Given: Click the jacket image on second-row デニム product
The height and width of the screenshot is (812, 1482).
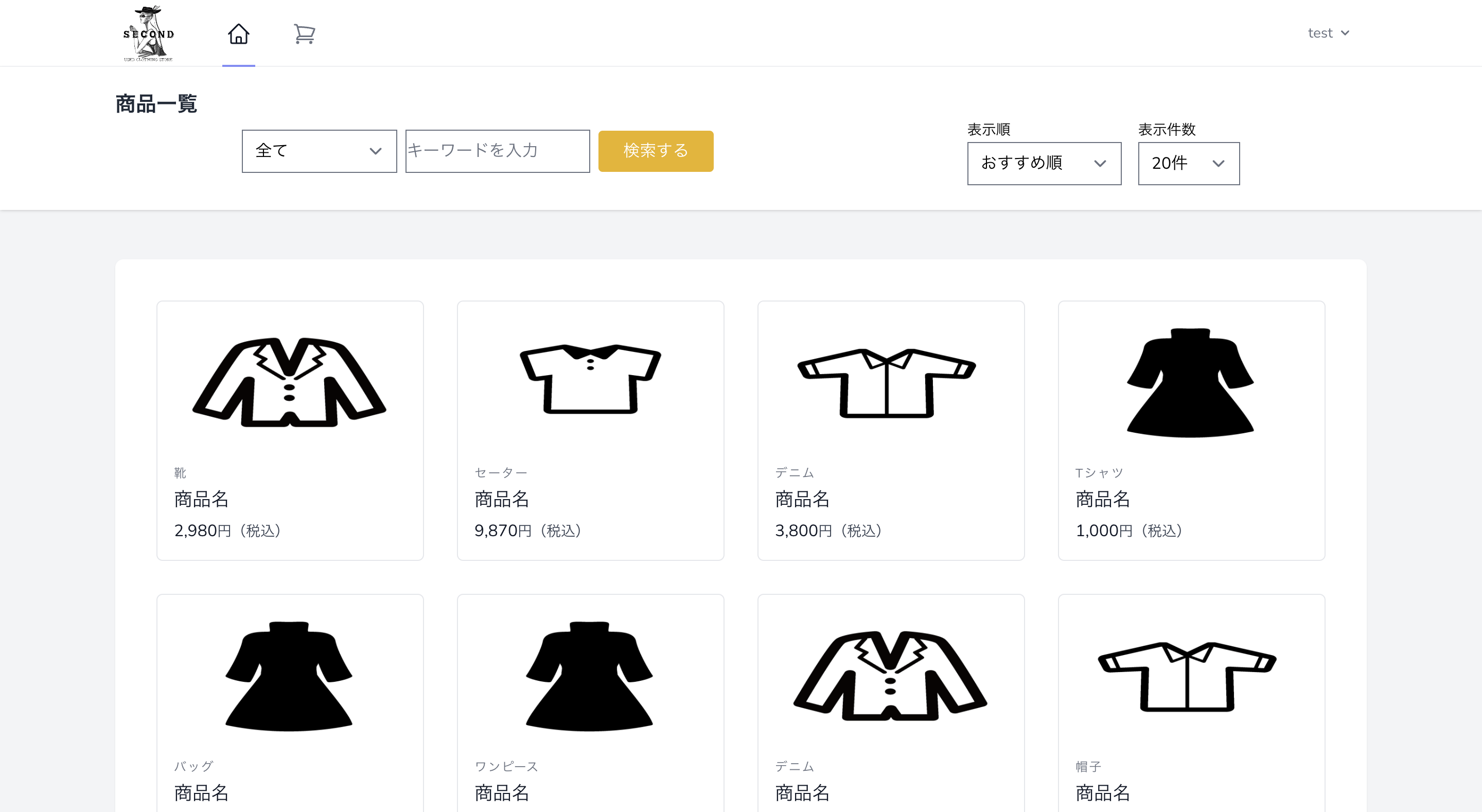Looking at the screenshot, I should pos(890,676).
